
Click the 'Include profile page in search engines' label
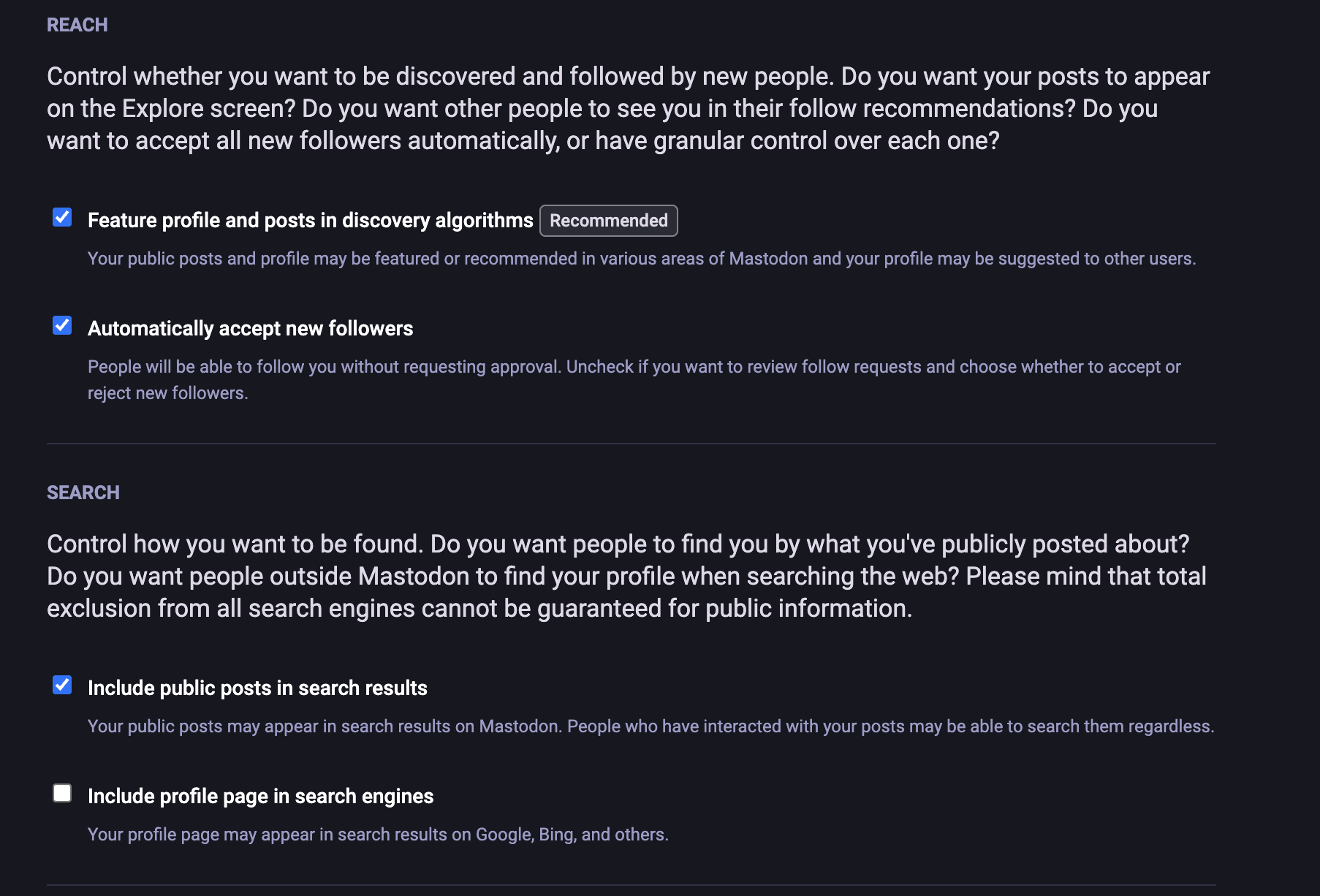click(x=260, y=797)
